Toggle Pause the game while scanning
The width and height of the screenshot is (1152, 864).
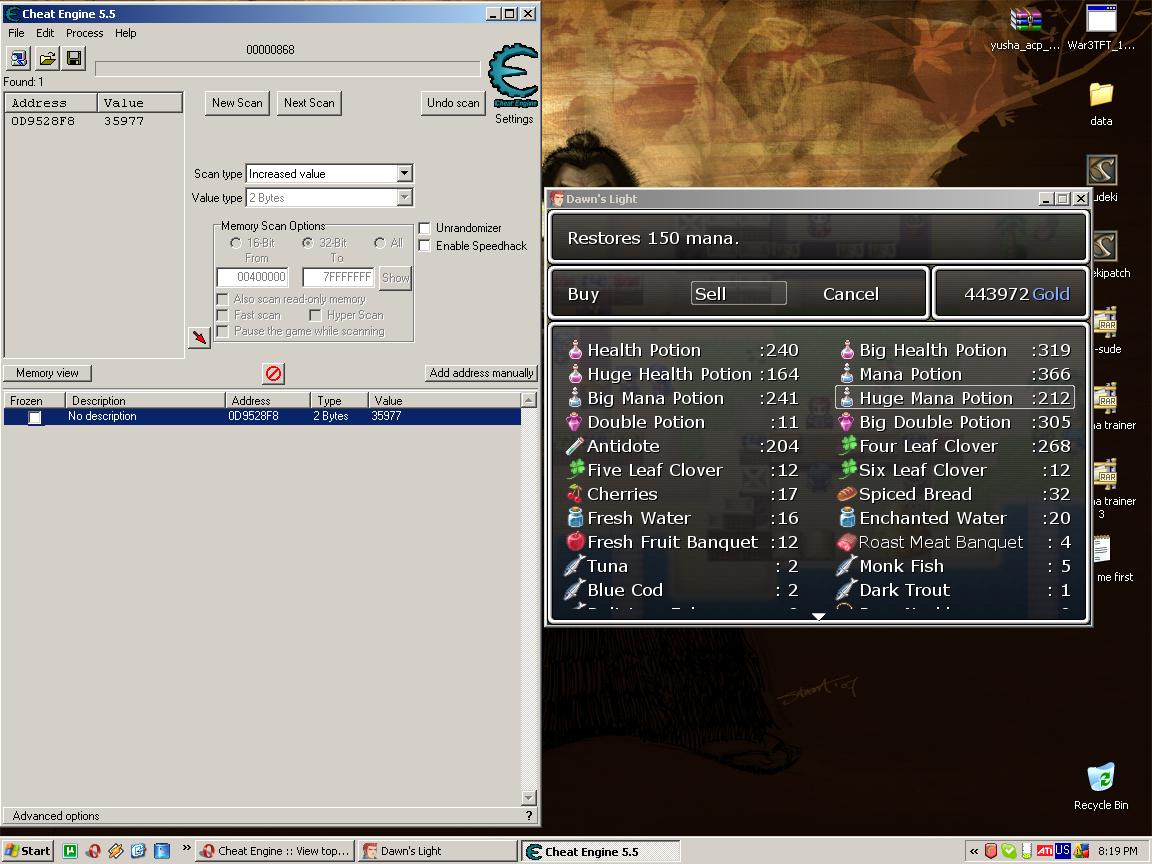pyautogui.click(x=222, y=331)
